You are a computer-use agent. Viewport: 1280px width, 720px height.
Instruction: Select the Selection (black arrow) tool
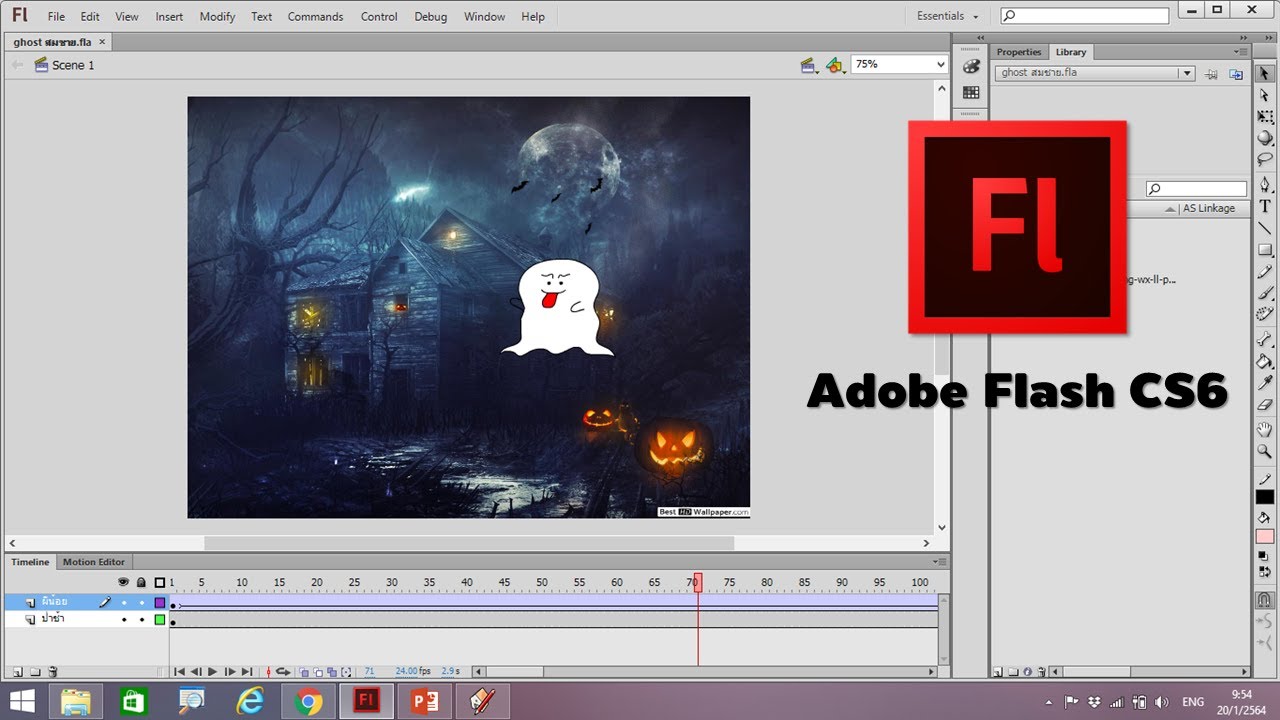(x=1265, y=73)
